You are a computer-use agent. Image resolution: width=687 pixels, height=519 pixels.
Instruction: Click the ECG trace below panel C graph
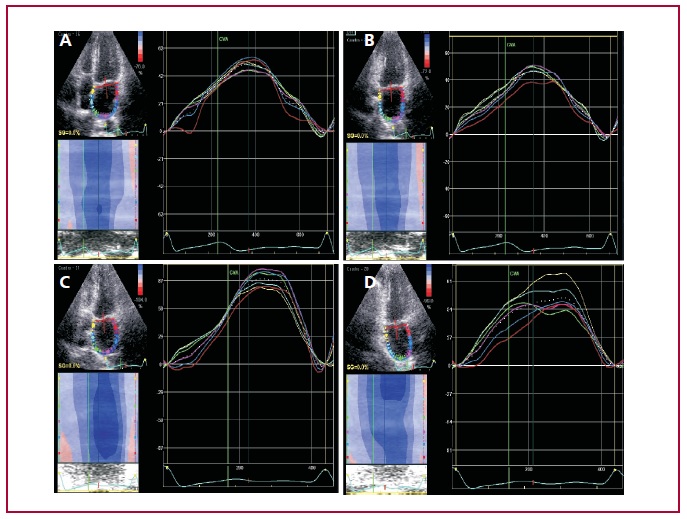coord(248,478)
